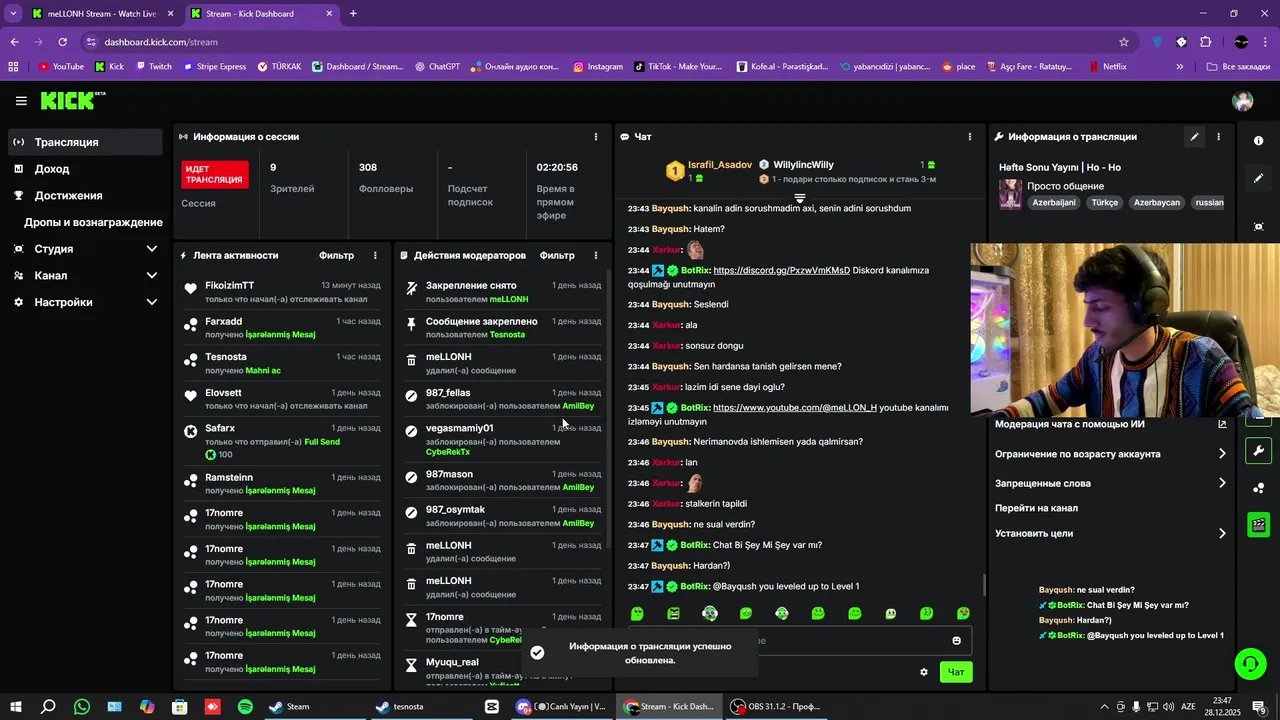Viewport: 1280px width, 720px height.
Task: Click the green clapperboard icon in right sidebar
Action: [1258, 524]
